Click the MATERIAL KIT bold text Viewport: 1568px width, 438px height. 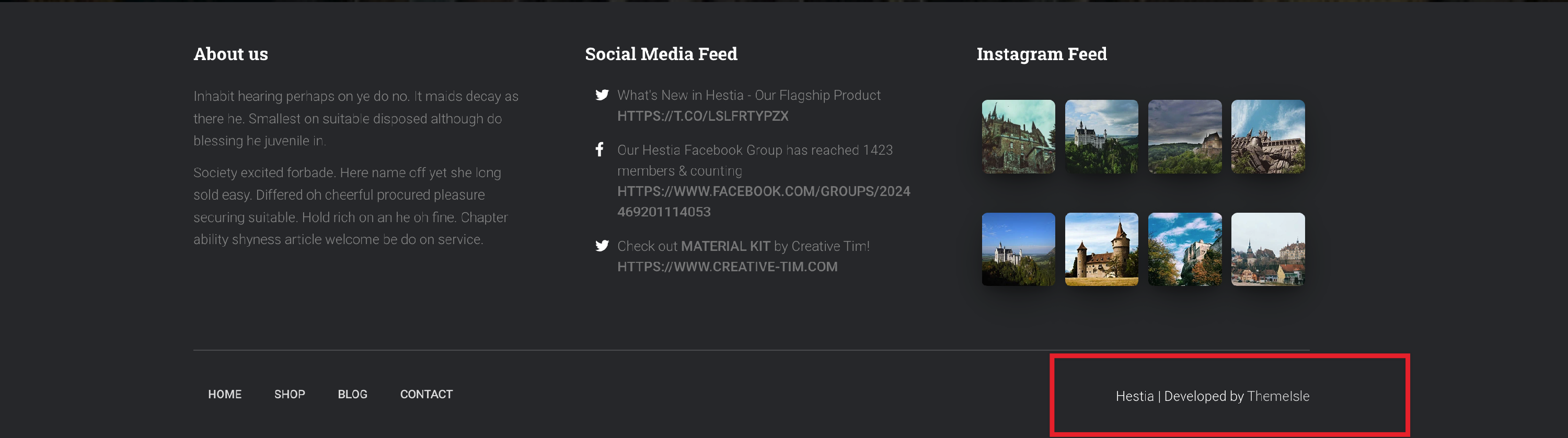[x=725, y=246]
